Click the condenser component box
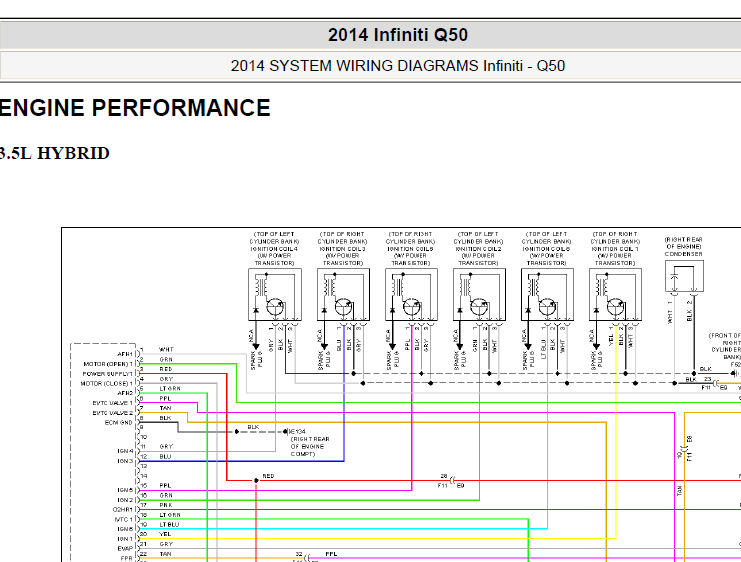The height and width of the screenshot is (562, 741). [684, 276]
